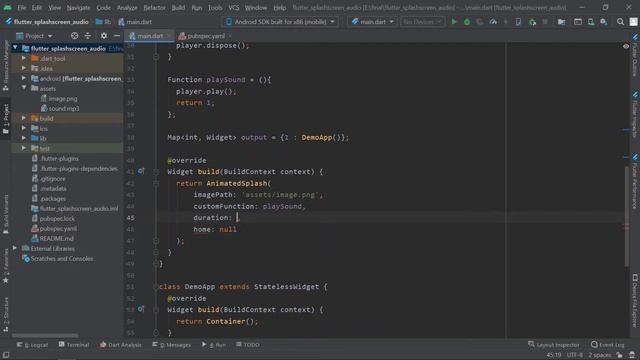This screenshot has width=640, height=360.
Task: Select pubspec.lock file in tree
Action: pyautogui.click(x=53, y=218)
